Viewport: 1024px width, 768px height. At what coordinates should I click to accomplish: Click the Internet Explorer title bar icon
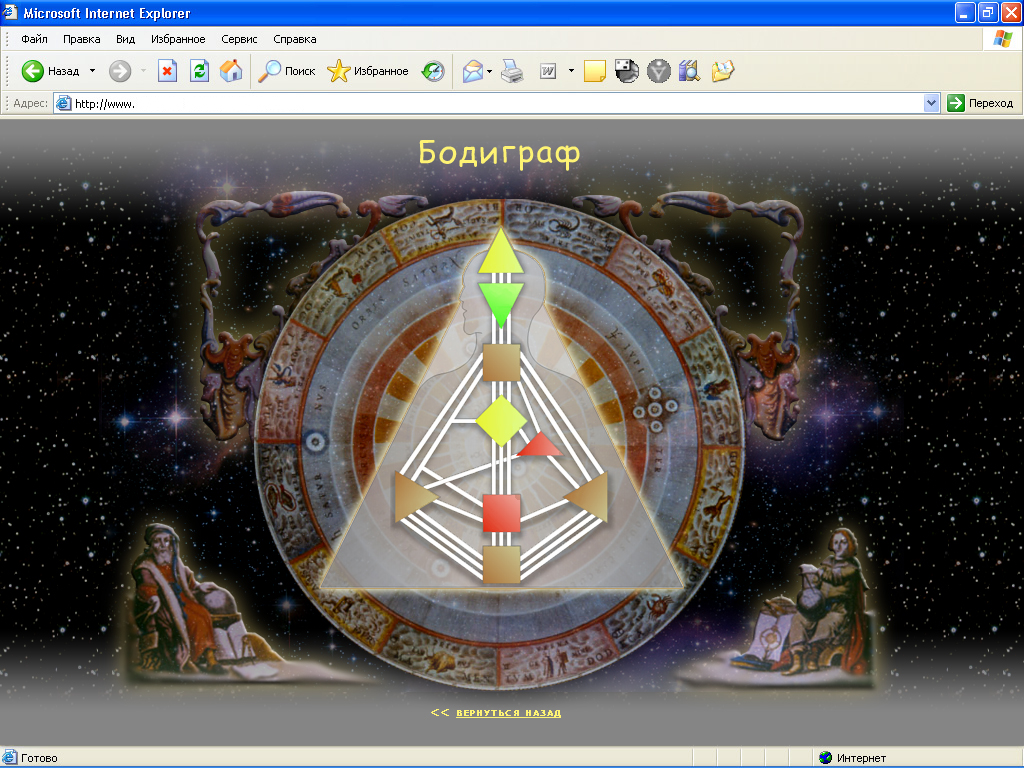10,12
